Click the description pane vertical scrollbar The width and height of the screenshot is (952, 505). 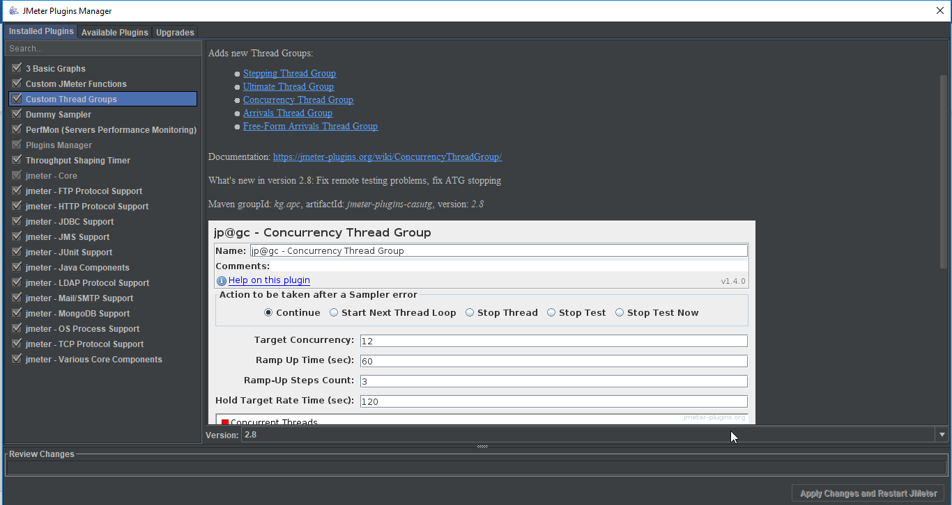click(943, 172)
